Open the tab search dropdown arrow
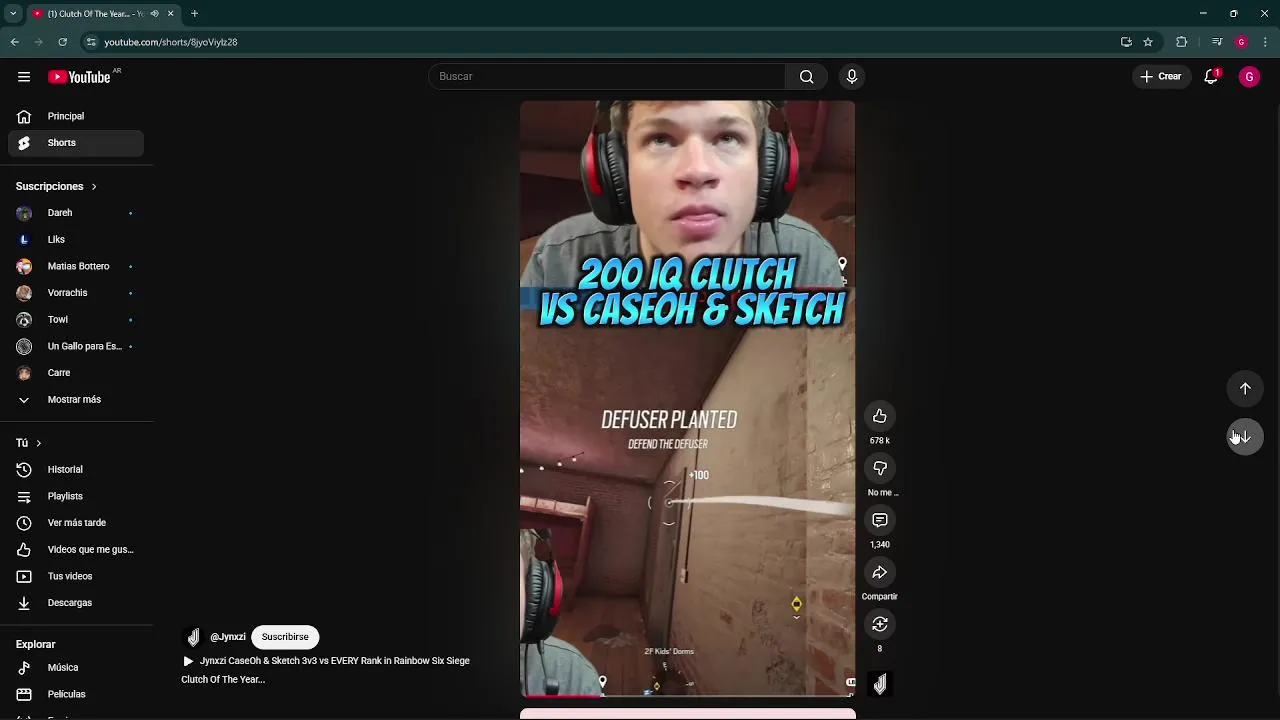 [13, 14]
